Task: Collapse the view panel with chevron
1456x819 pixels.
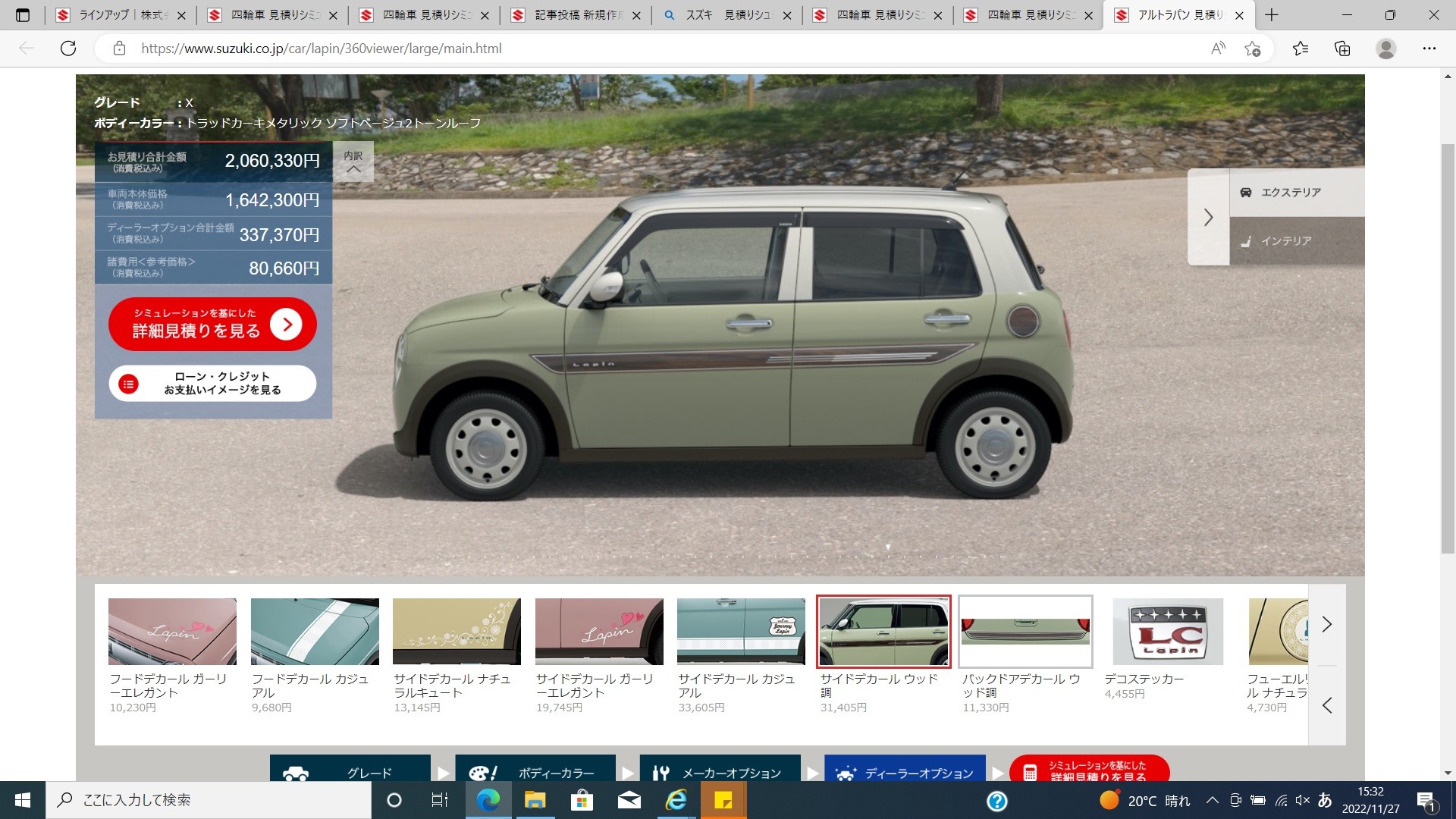Action: (x=1208, y=218)
